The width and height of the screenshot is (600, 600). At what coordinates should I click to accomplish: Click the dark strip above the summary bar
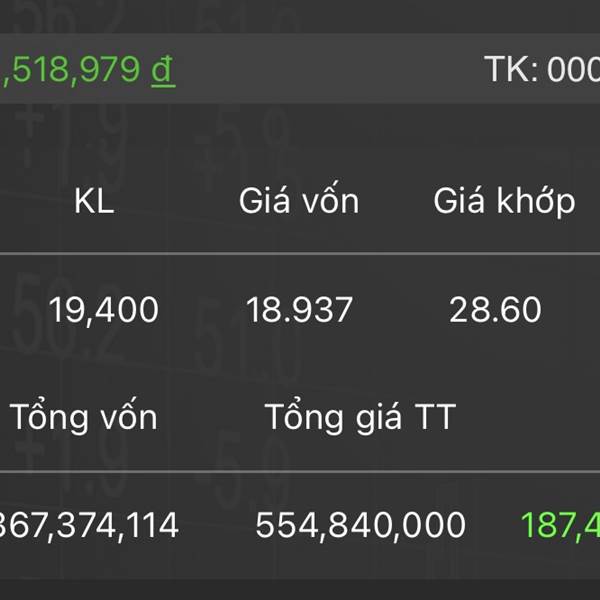coord(300,16)
